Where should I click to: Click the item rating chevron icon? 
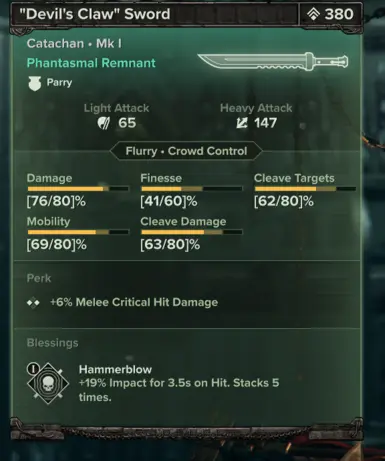pos(313,14)
